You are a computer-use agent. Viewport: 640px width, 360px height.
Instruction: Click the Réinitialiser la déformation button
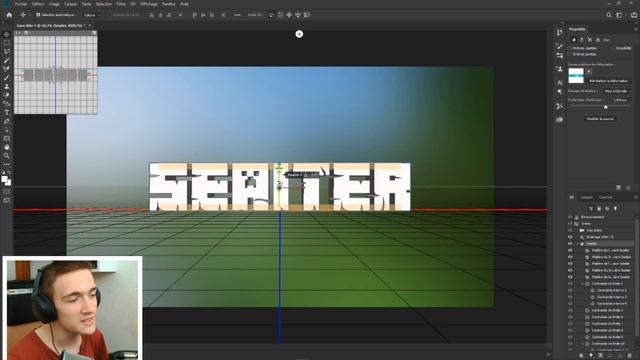tap(609, 81)
